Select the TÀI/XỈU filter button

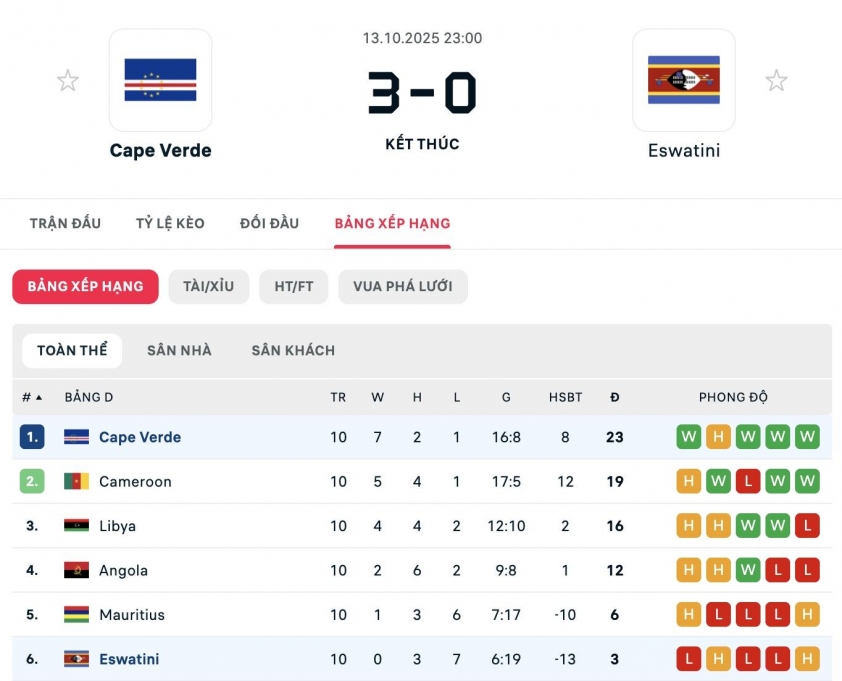point(208,286)
